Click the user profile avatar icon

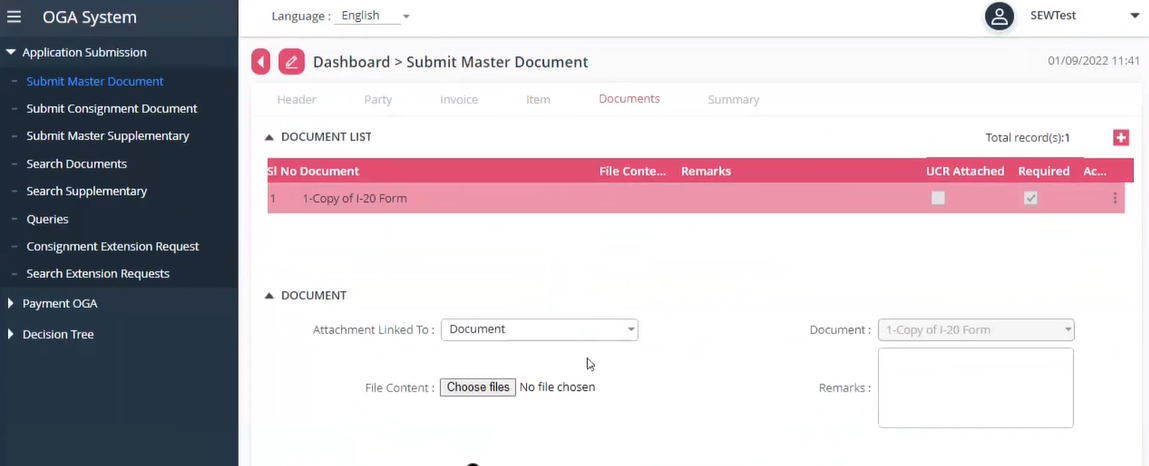(998, 16)
